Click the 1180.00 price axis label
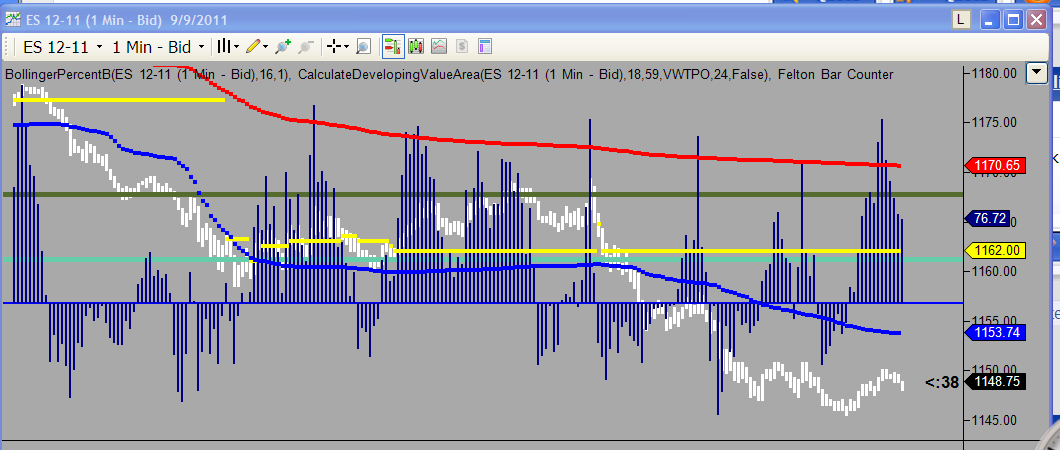Viewport: 1060px width, 450px height. point(994,73)
